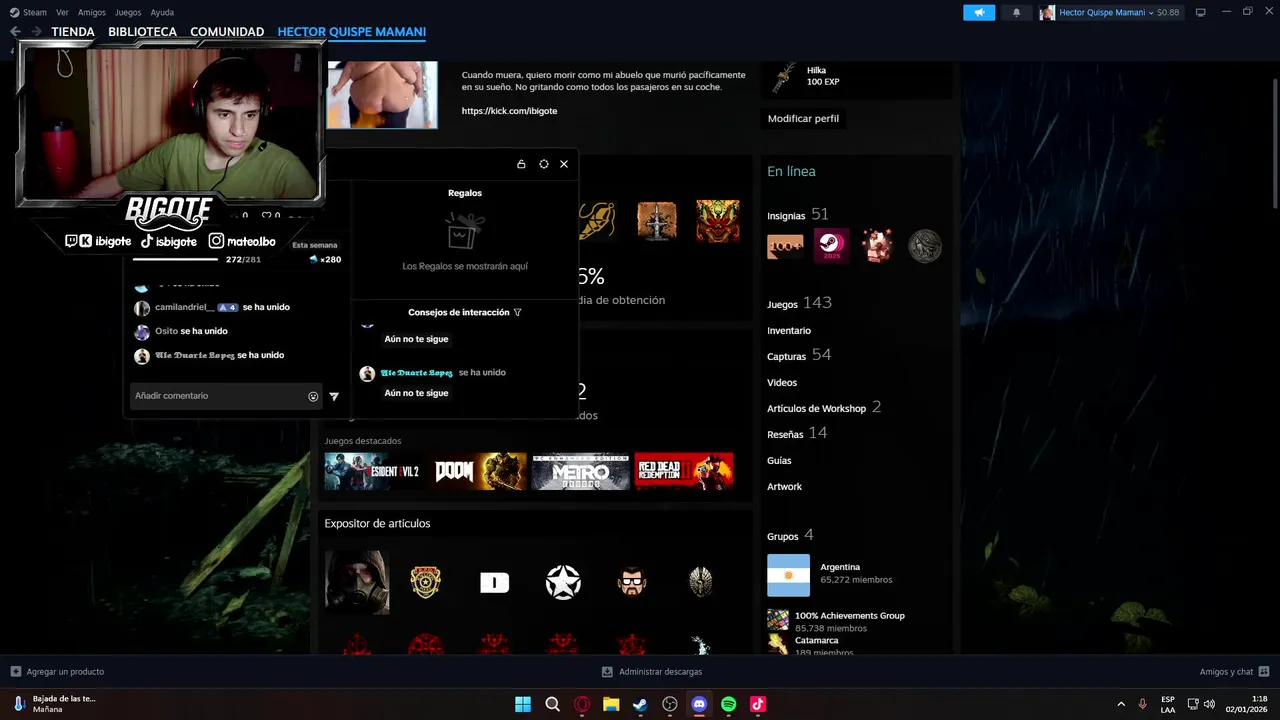Click the Ale Duarte Lopez username in tips
Viewport: 1280px width, 720px height.
[416, 372]
